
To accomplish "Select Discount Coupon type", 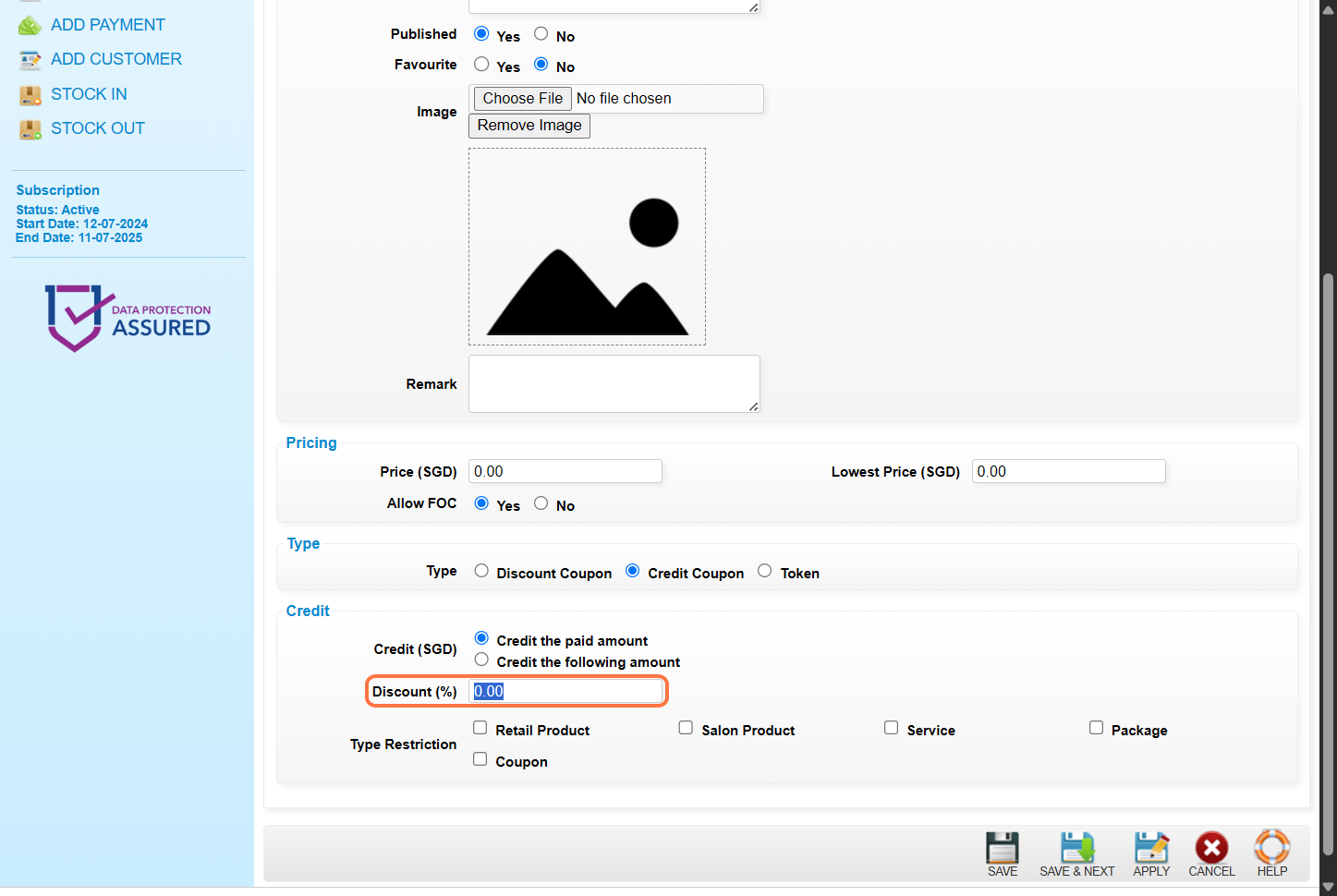I will pyautogui.click(x=481, y=571).
